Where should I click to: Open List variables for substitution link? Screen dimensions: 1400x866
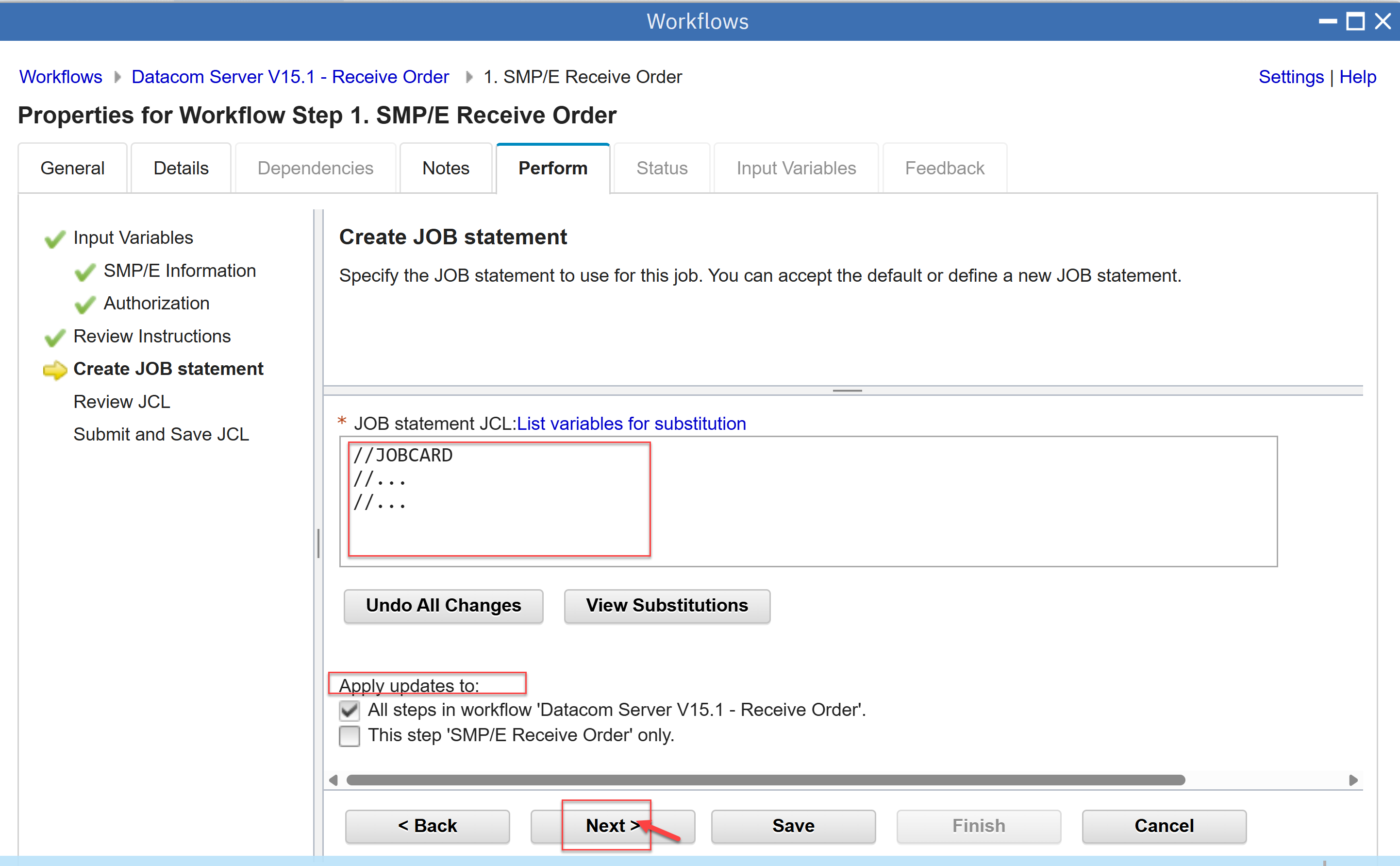pos(632,424)
